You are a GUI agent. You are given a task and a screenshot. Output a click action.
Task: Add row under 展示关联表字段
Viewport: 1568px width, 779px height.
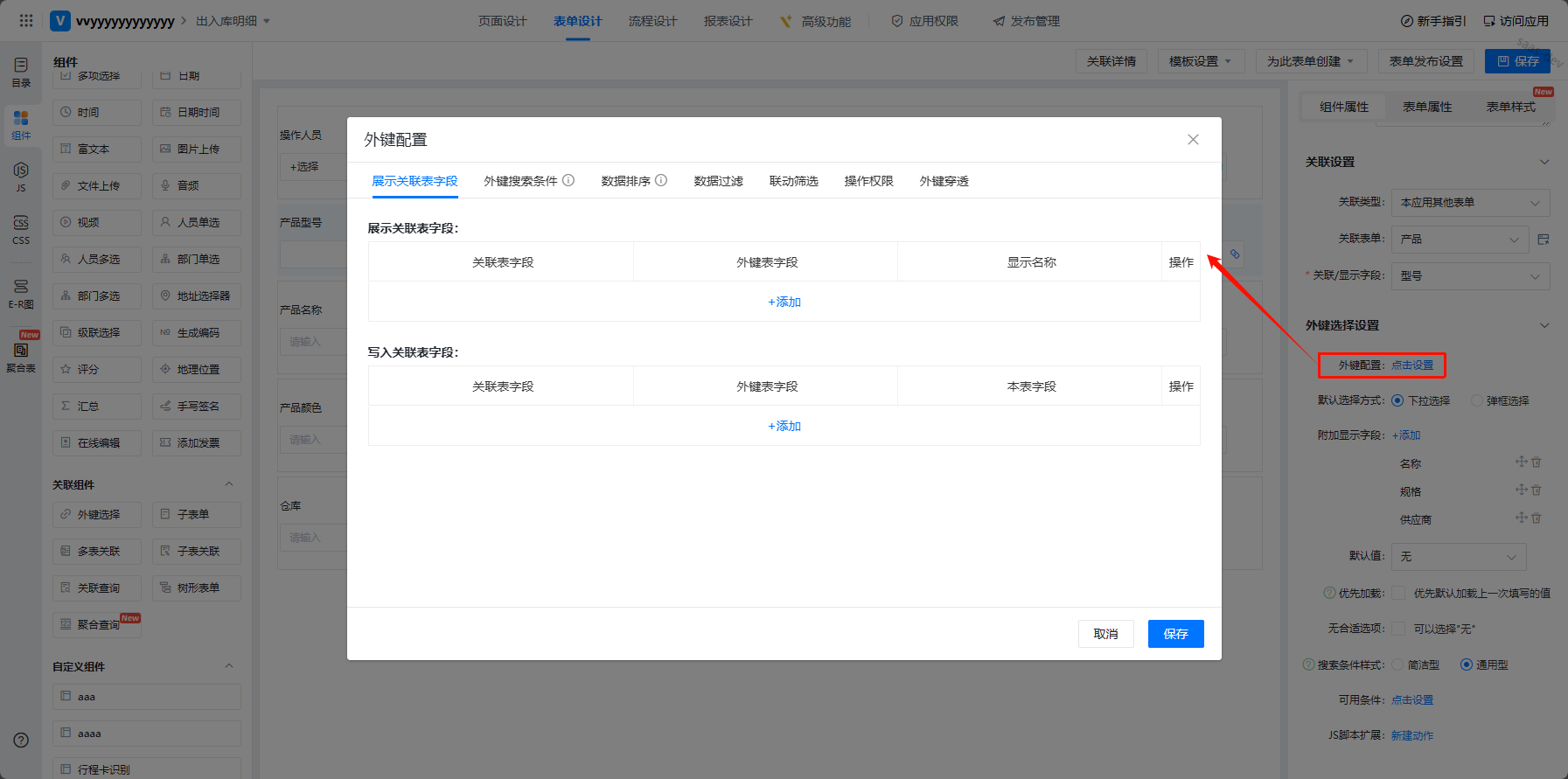(x=784, y=302)
